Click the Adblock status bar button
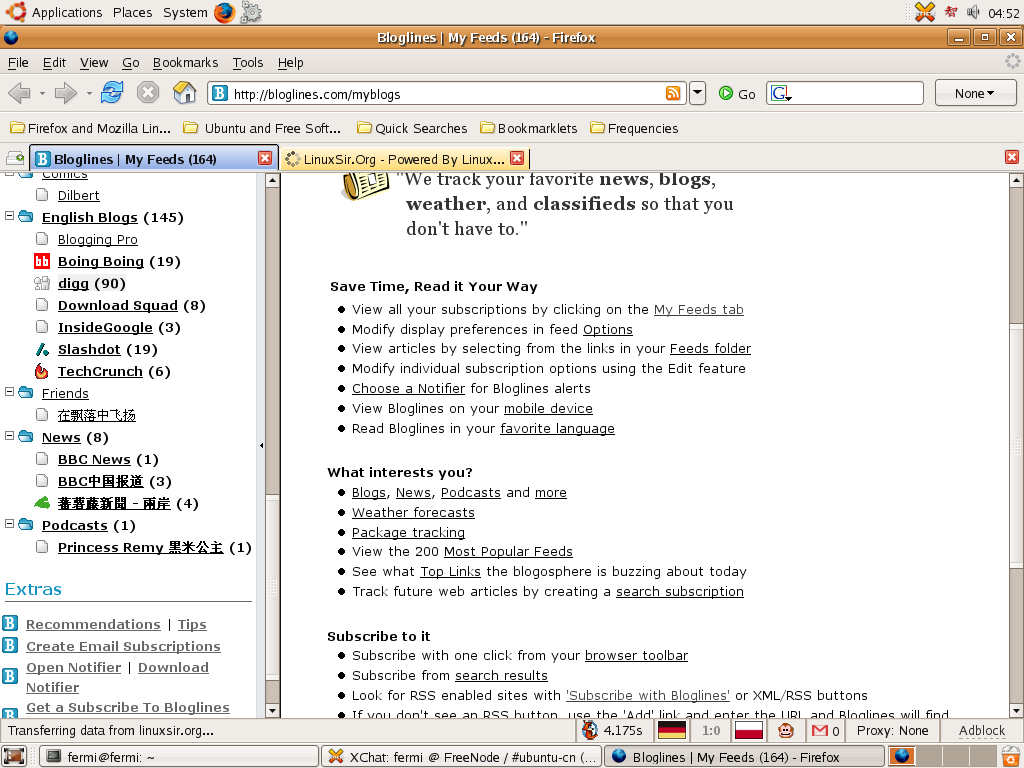 (982, 730)
